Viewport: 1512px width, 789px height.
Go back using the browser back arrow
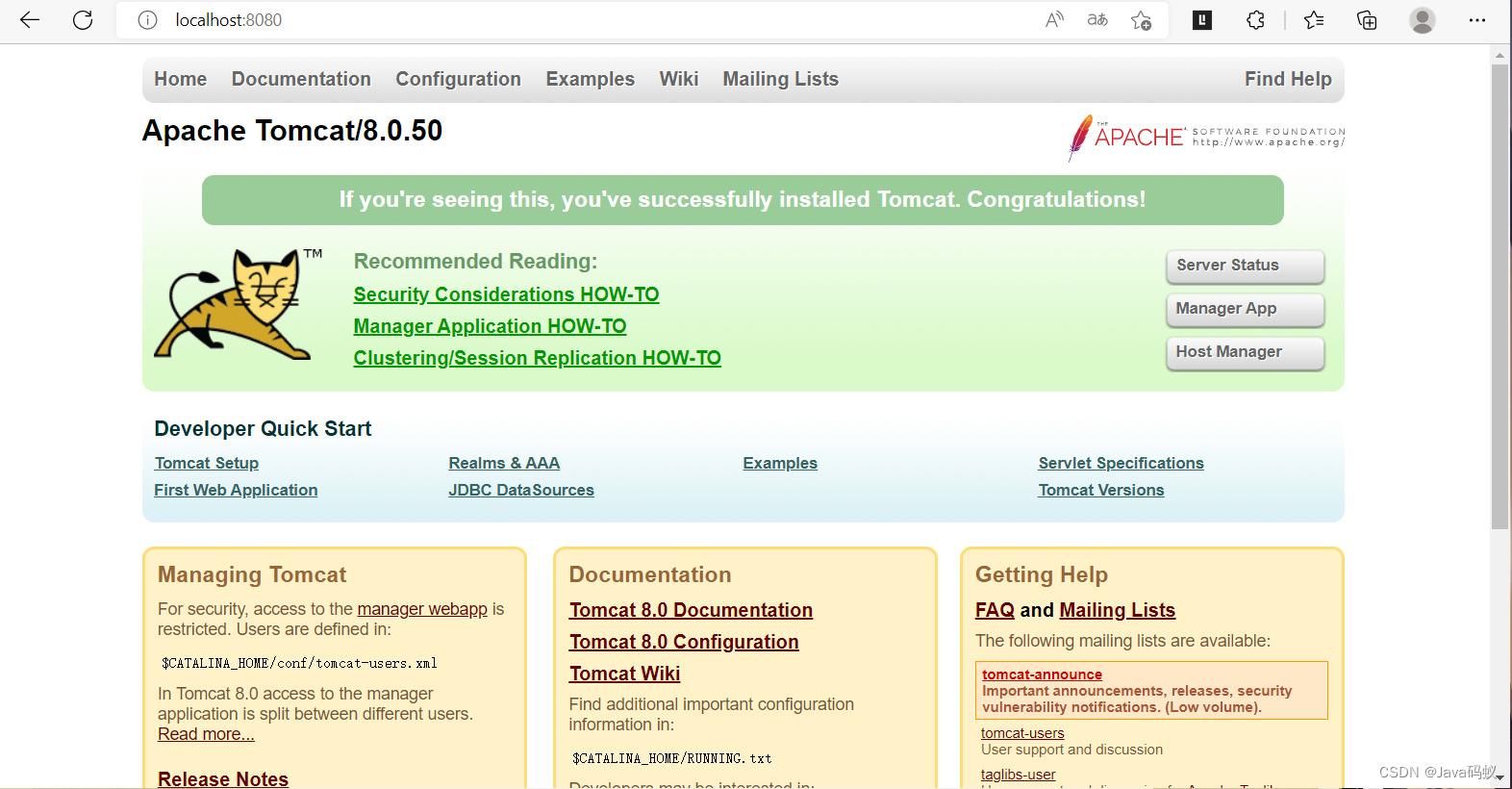pyautogui.click(x=30, y=20)
